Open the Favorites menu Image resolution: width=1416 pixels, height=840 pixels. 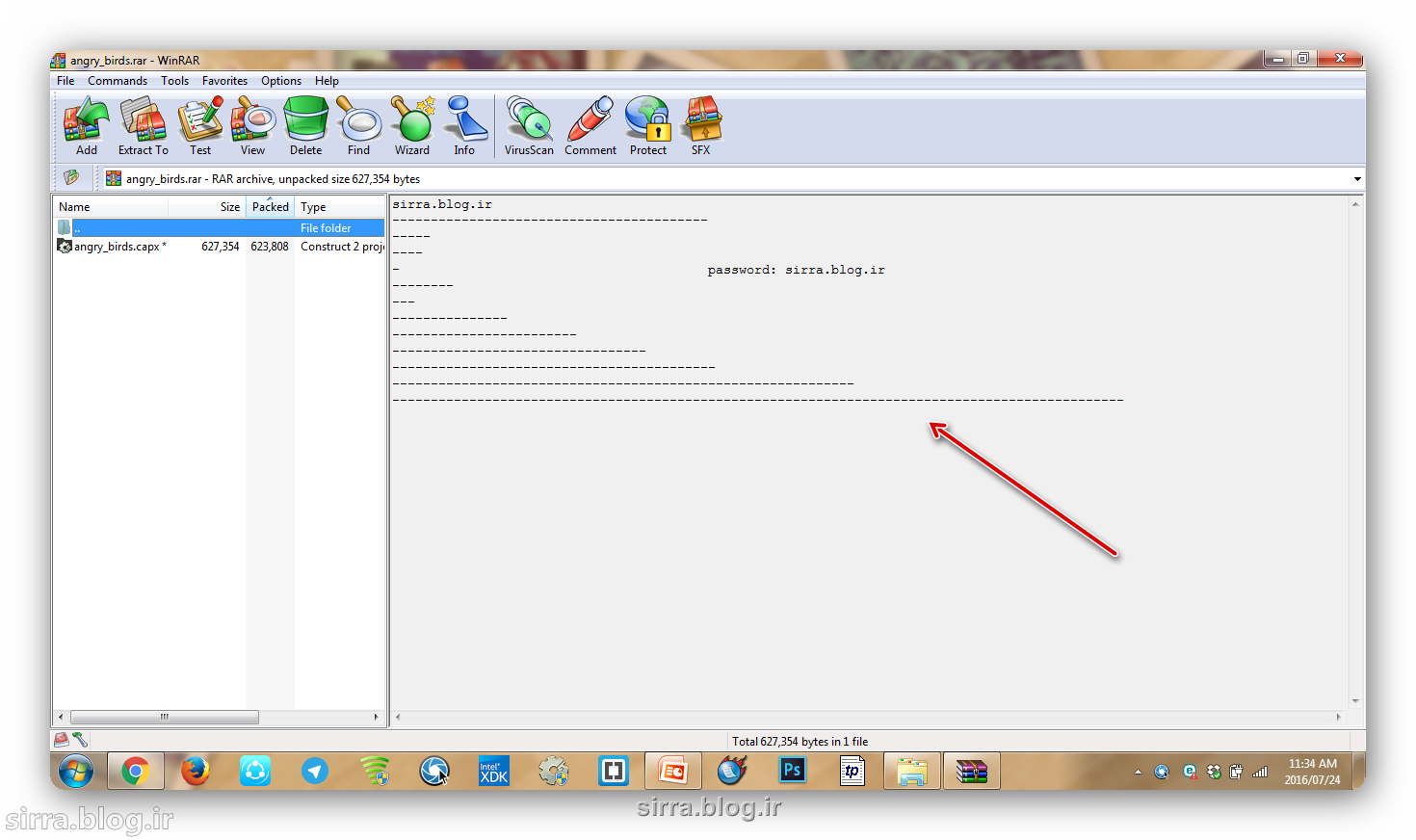pos(224,81)
